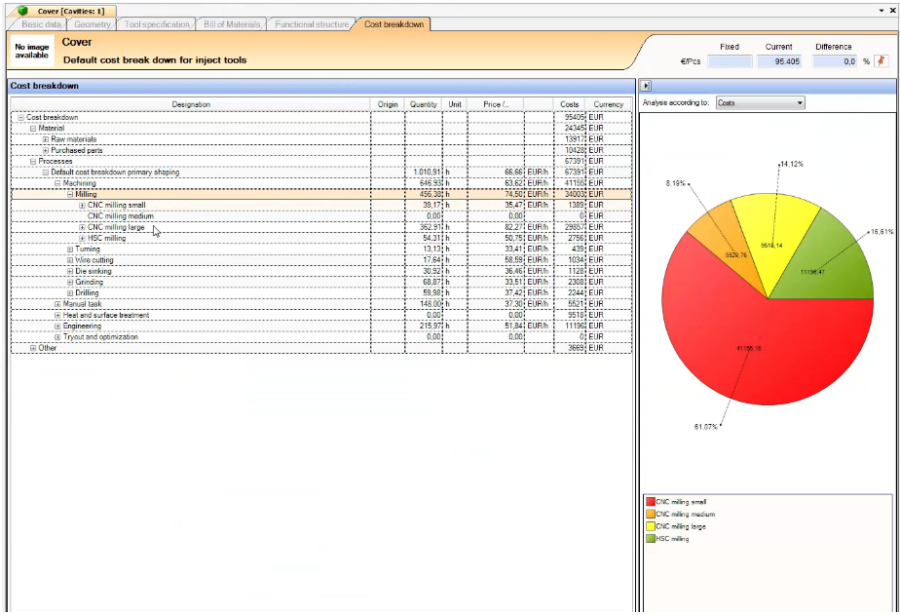
Task: Expand the CNC milling large node
Action: point(83,228)
